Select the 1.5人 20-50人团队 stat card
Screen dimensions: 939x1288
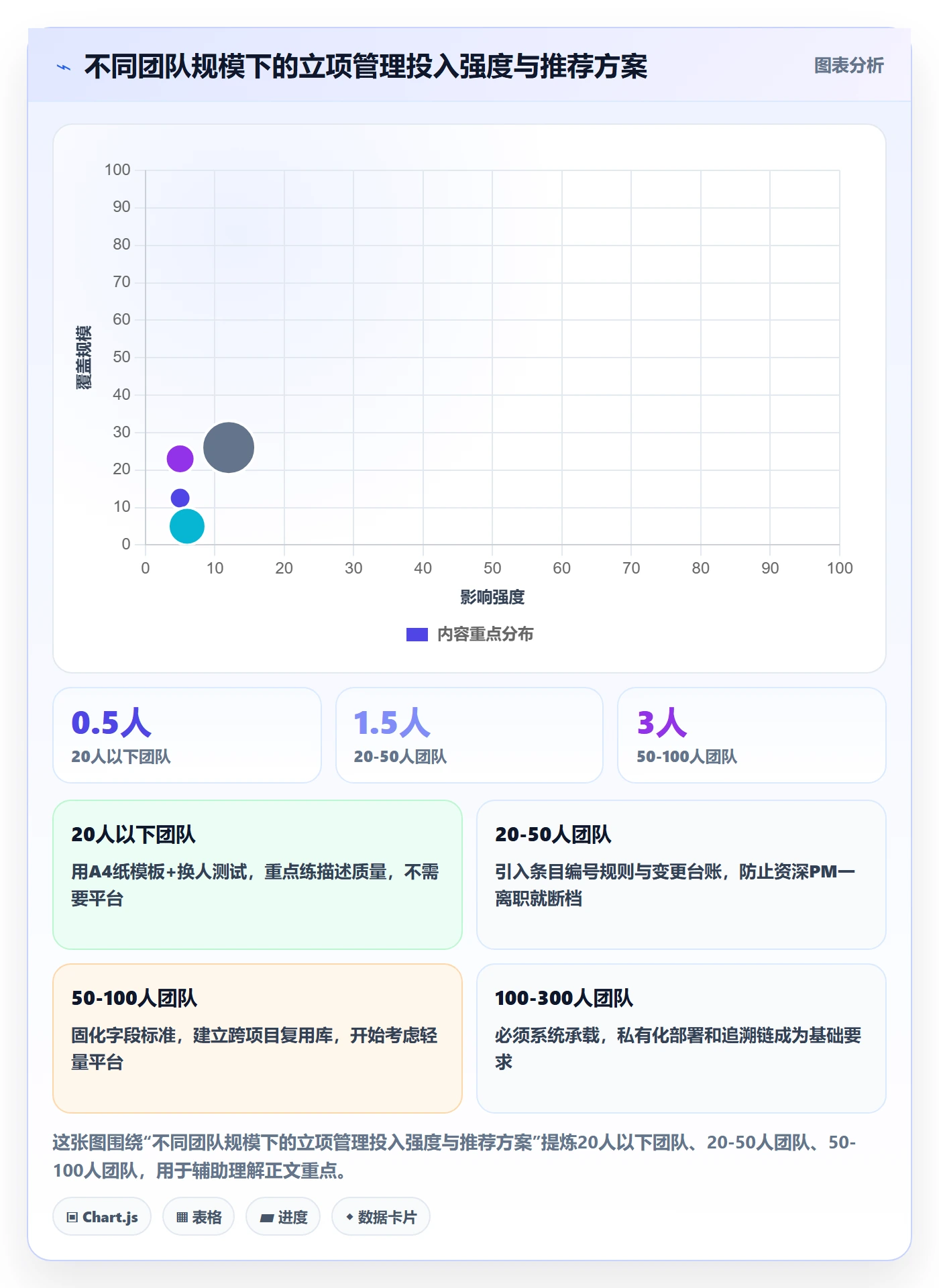(x=469, y=735)
